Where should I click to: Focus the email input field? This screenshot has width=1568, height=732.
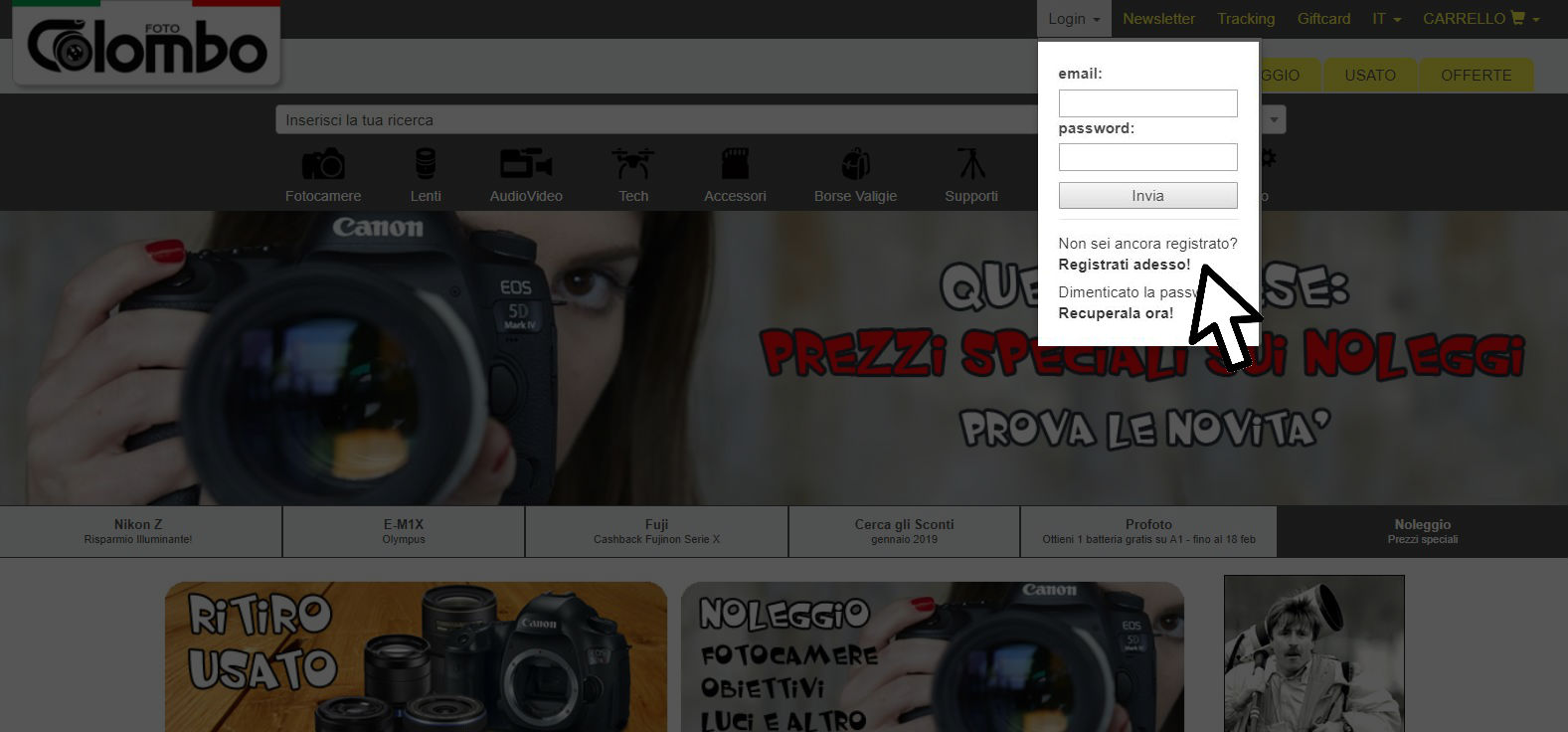pyautogui.click(x=1147, y=103)
